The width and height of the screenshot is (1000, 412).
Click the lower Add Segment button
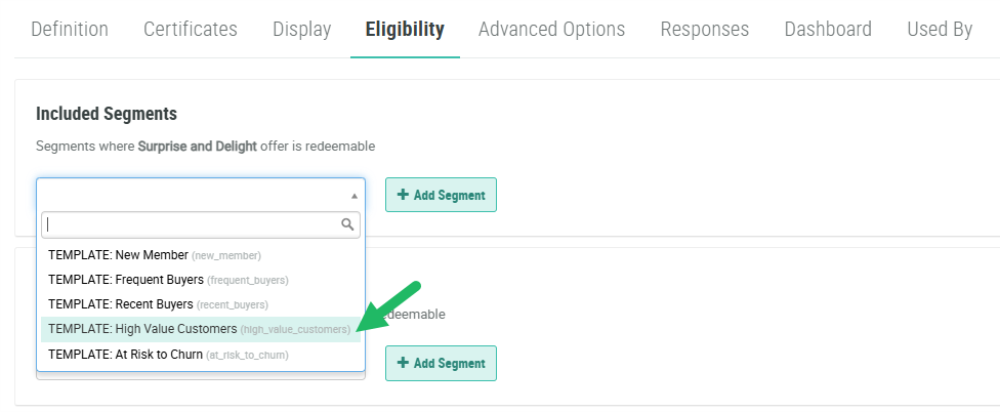[441, 363]
